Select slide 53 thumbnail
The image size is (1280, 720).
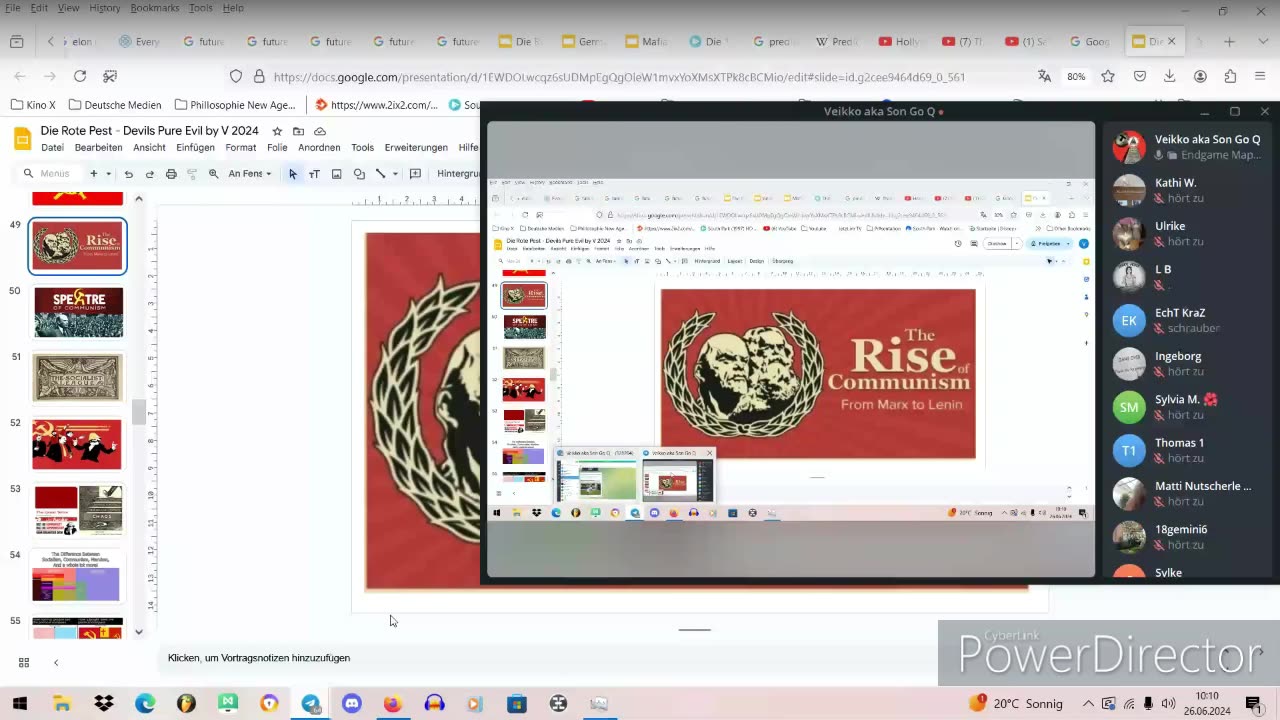click(78, 510)
